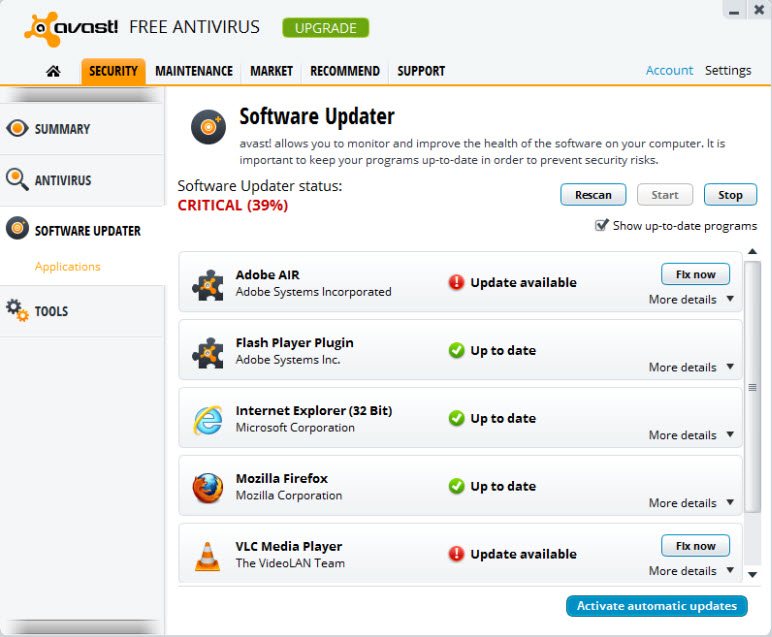Click the Stop button
Viewport: 772px width, 637px height.
(x=730, y=195)
